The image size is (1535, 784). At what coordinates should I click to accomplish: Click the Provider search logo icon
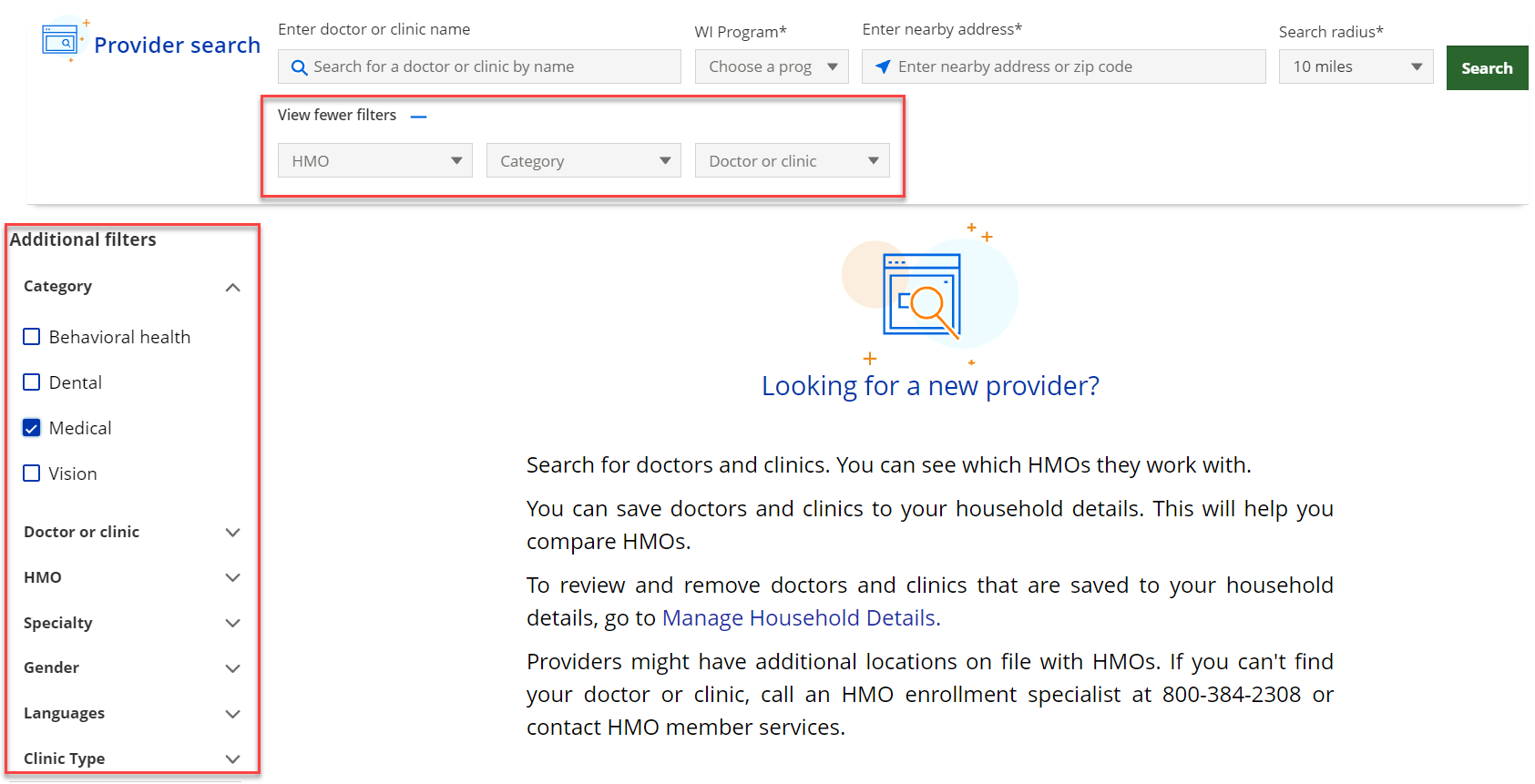tap(62, 41)
